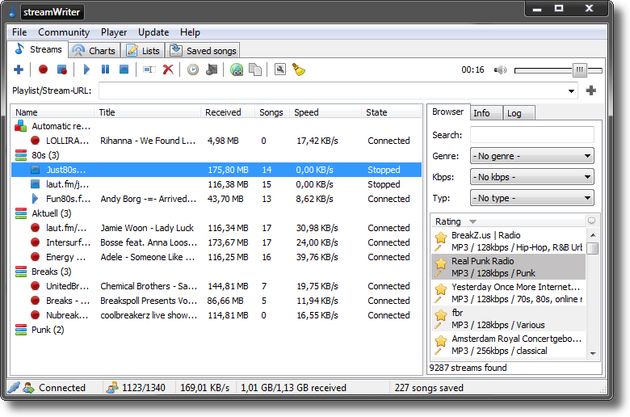Pause playback via the toolbar pause button
This screenshot has width=630, height=417.
pos(105,70)
